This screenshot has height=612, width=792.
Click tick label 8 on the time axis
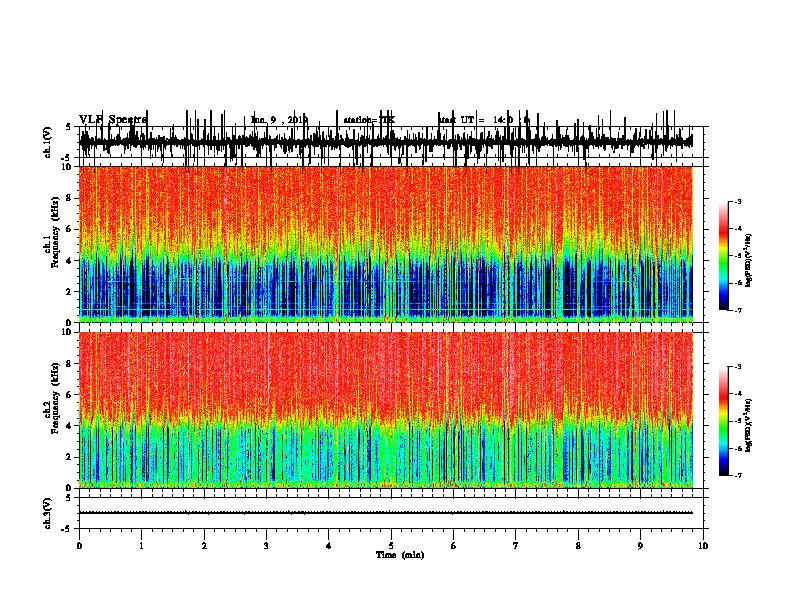(x=578, y=546)
